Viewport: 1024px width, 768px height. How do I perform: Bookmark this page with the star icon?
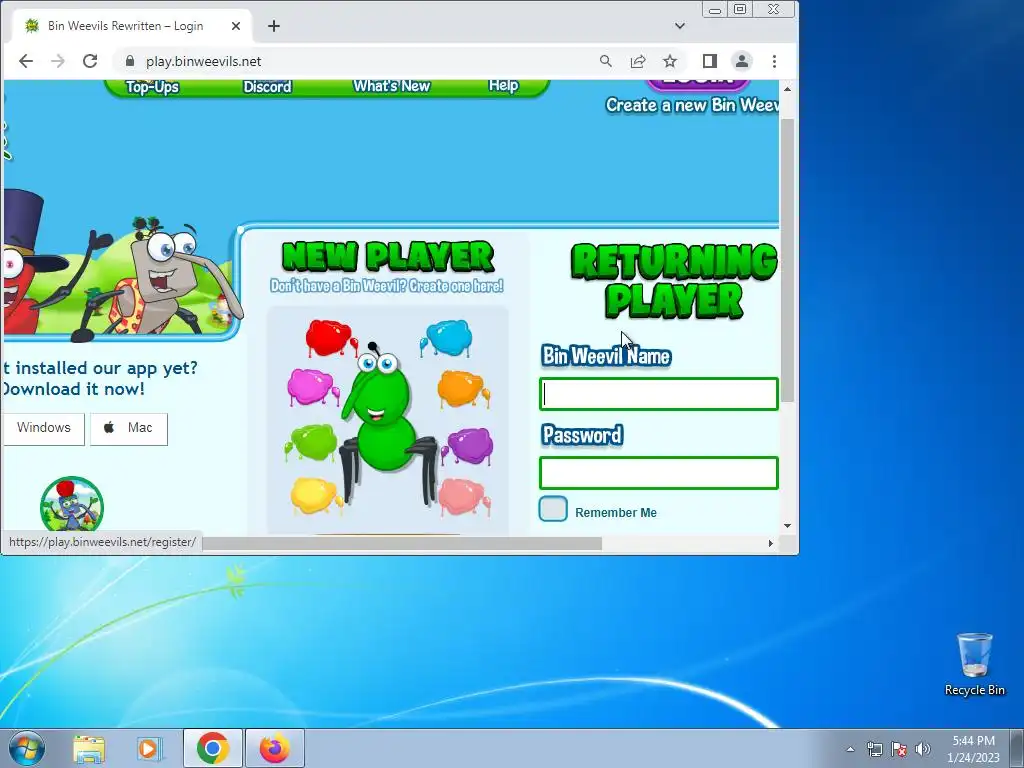pos(670,61)
